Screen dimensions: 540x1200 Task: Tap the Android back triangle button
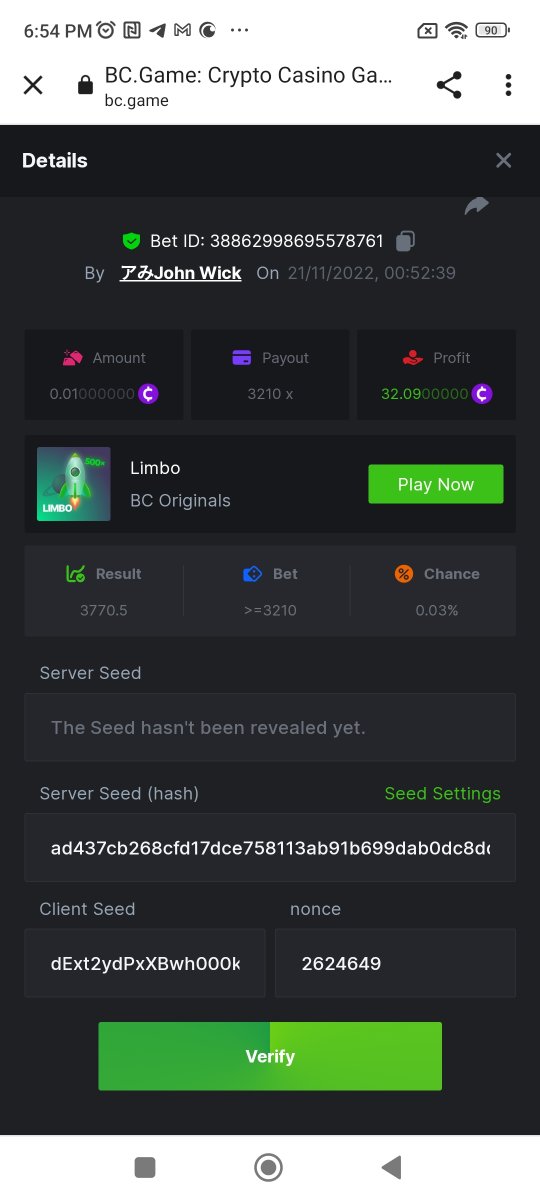[391, 1167]
